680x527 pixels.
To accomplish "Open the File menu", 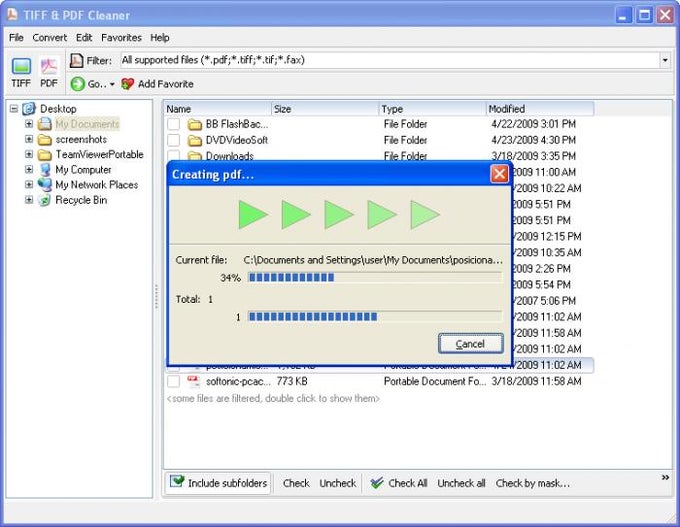I will [x=16, y=38].
